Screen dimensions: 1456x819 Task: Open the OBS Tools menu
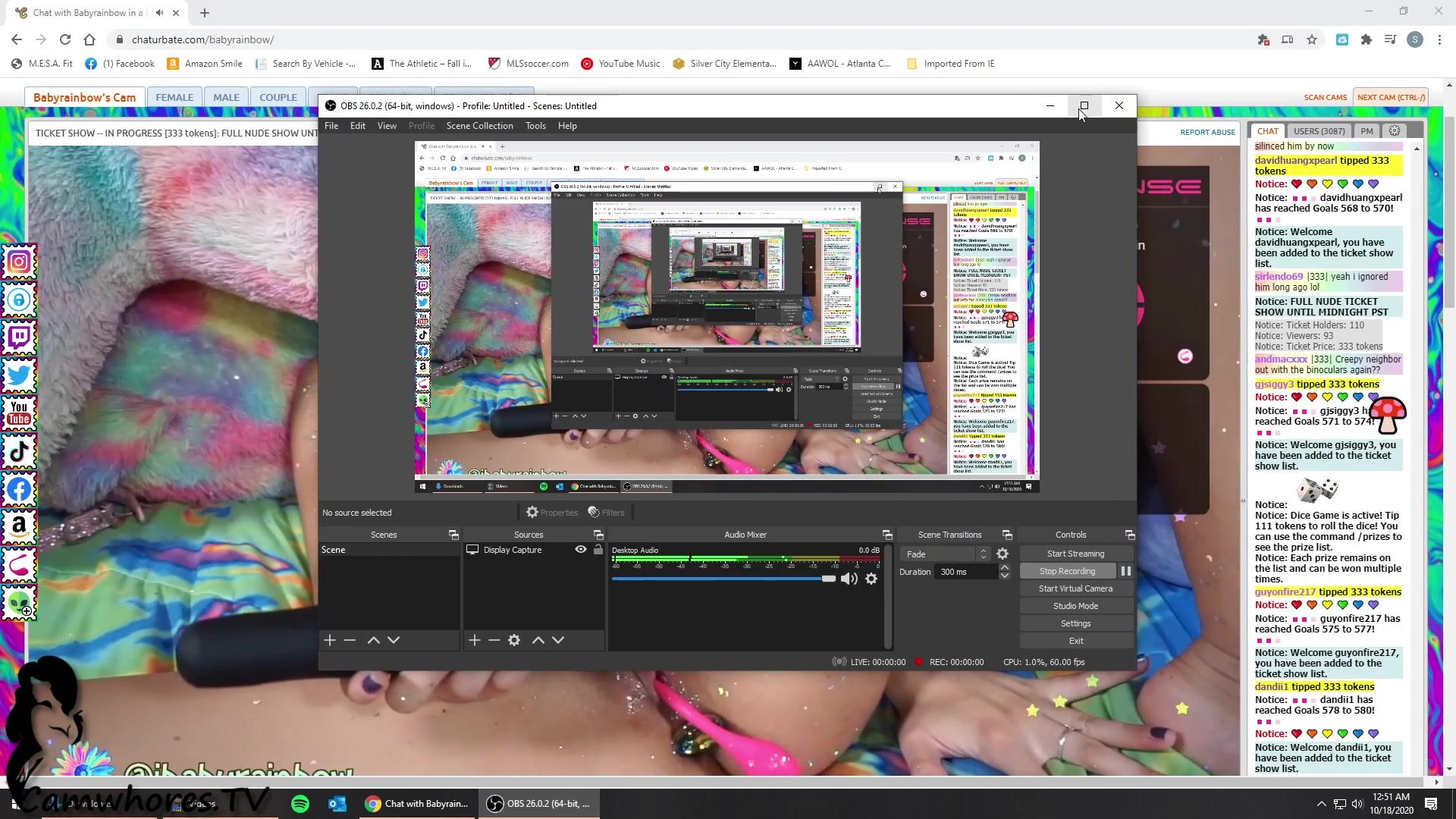click(x=535, y=126)
